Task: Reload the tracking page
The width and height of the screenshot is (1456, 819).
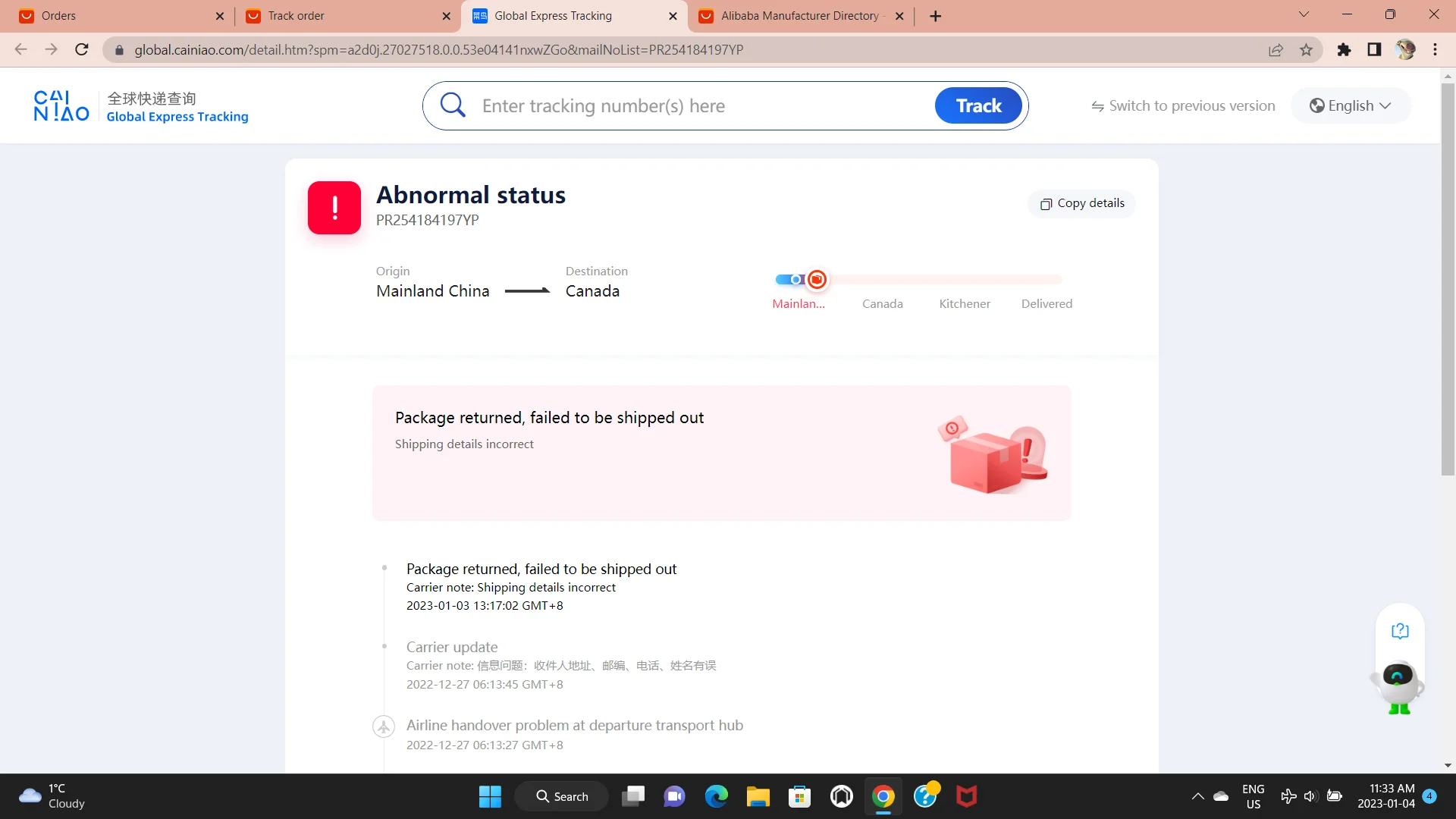Action: click(x=82, y=50)
